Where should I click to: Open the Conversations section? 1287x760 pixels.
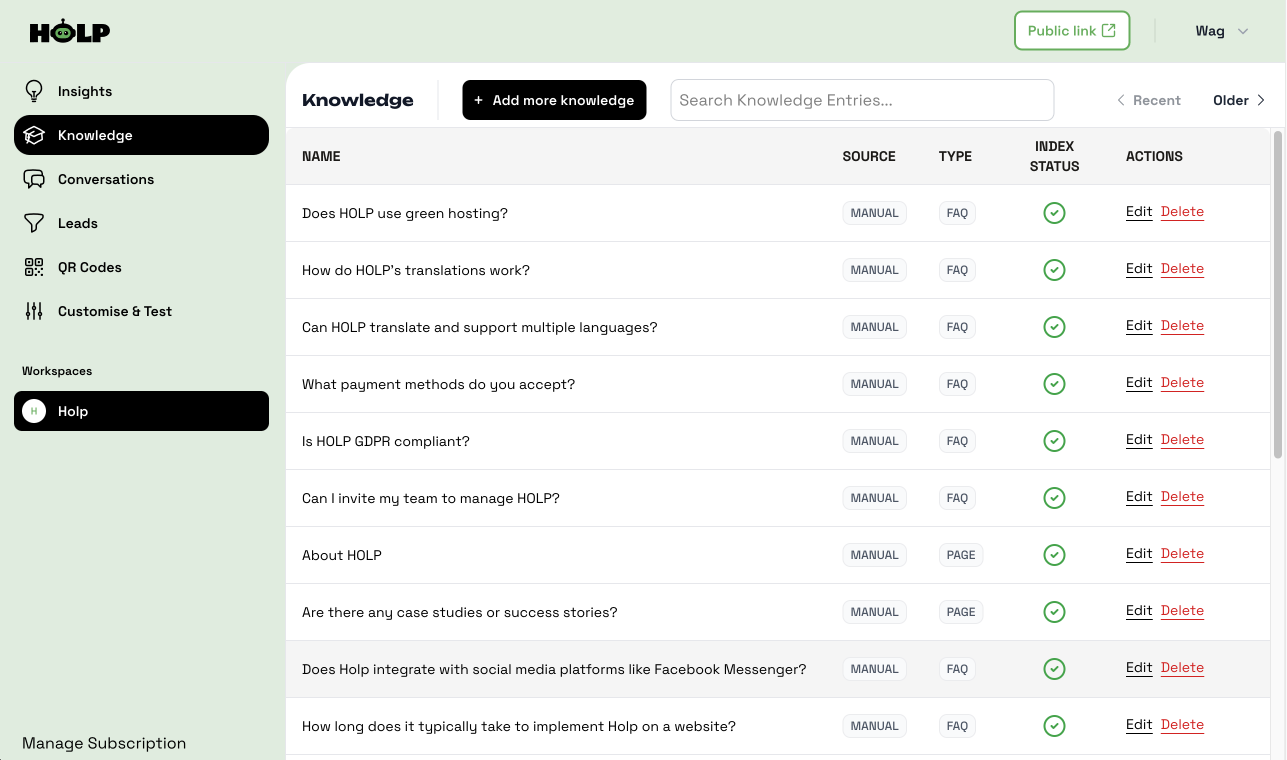tap(141, 179)
